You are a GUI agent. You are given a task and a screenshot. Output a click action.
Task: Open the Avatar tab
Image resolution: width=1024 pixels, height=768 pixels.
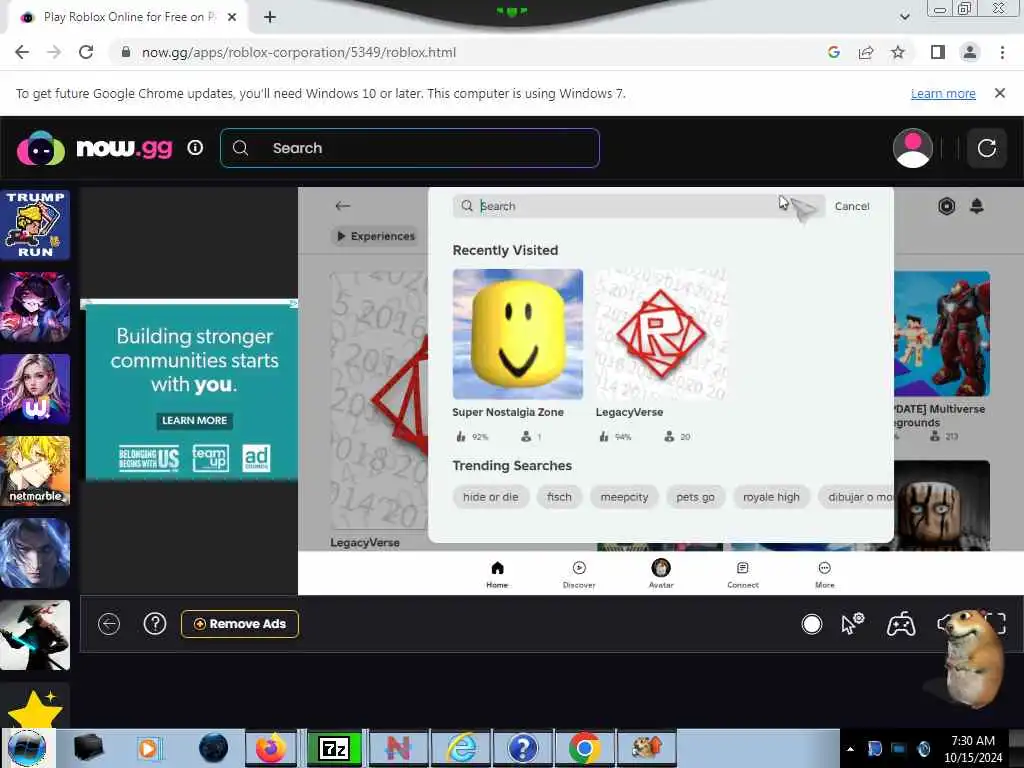pos(661,574)
